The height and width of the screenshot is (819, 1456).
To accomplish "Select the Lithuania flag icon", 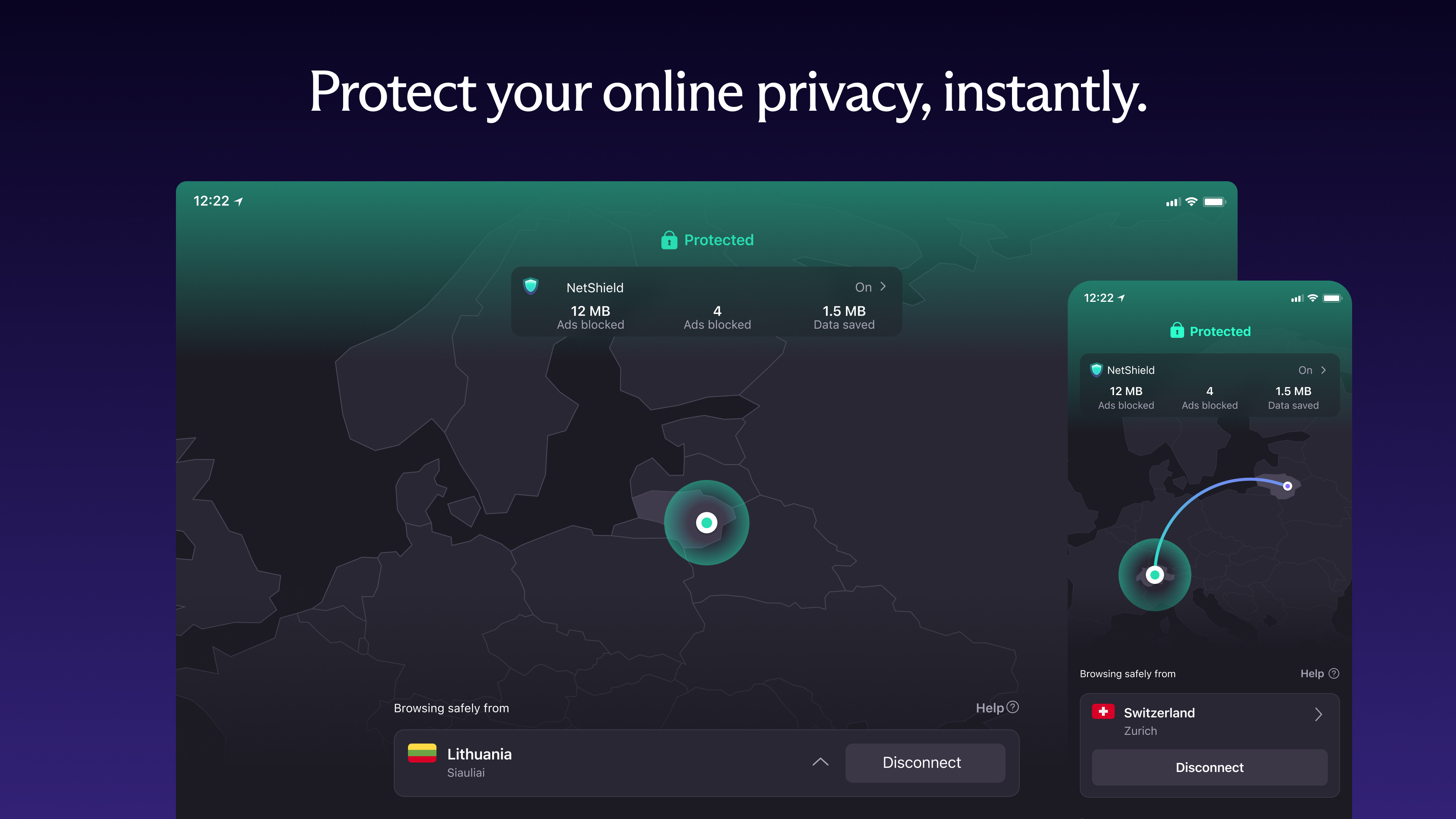I will tap(422, 753).
